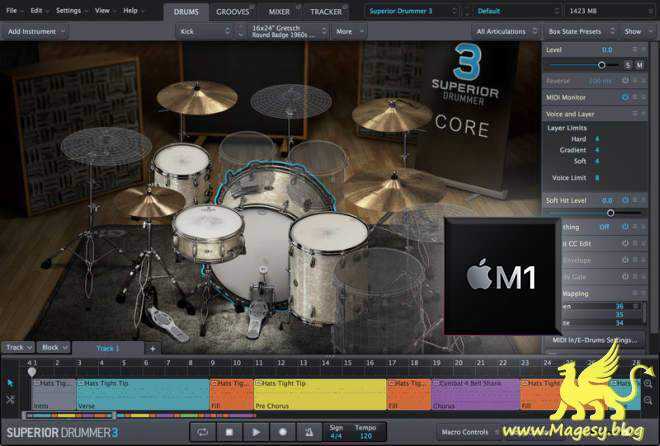Toggle the Smoothing power button

[x=625, y=227]
